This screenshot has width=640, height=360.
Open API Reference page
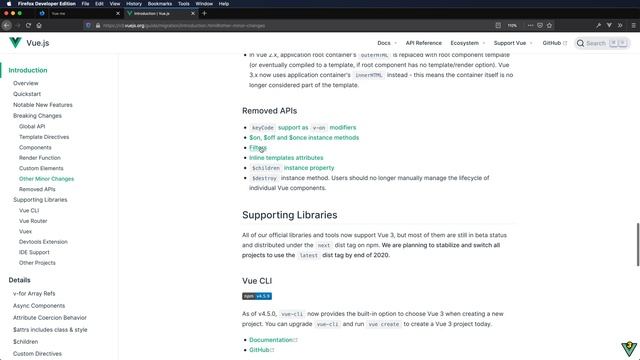424,43
